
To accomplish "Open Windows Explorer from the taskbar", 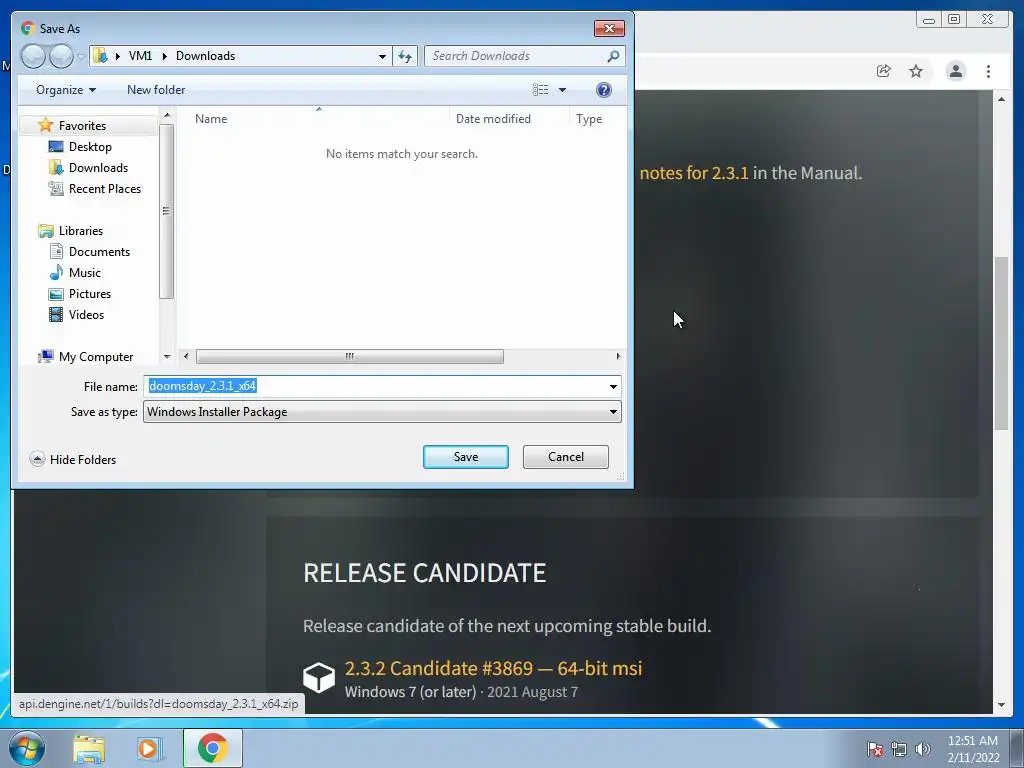I will pyautogui.click(x=89, y=748).
